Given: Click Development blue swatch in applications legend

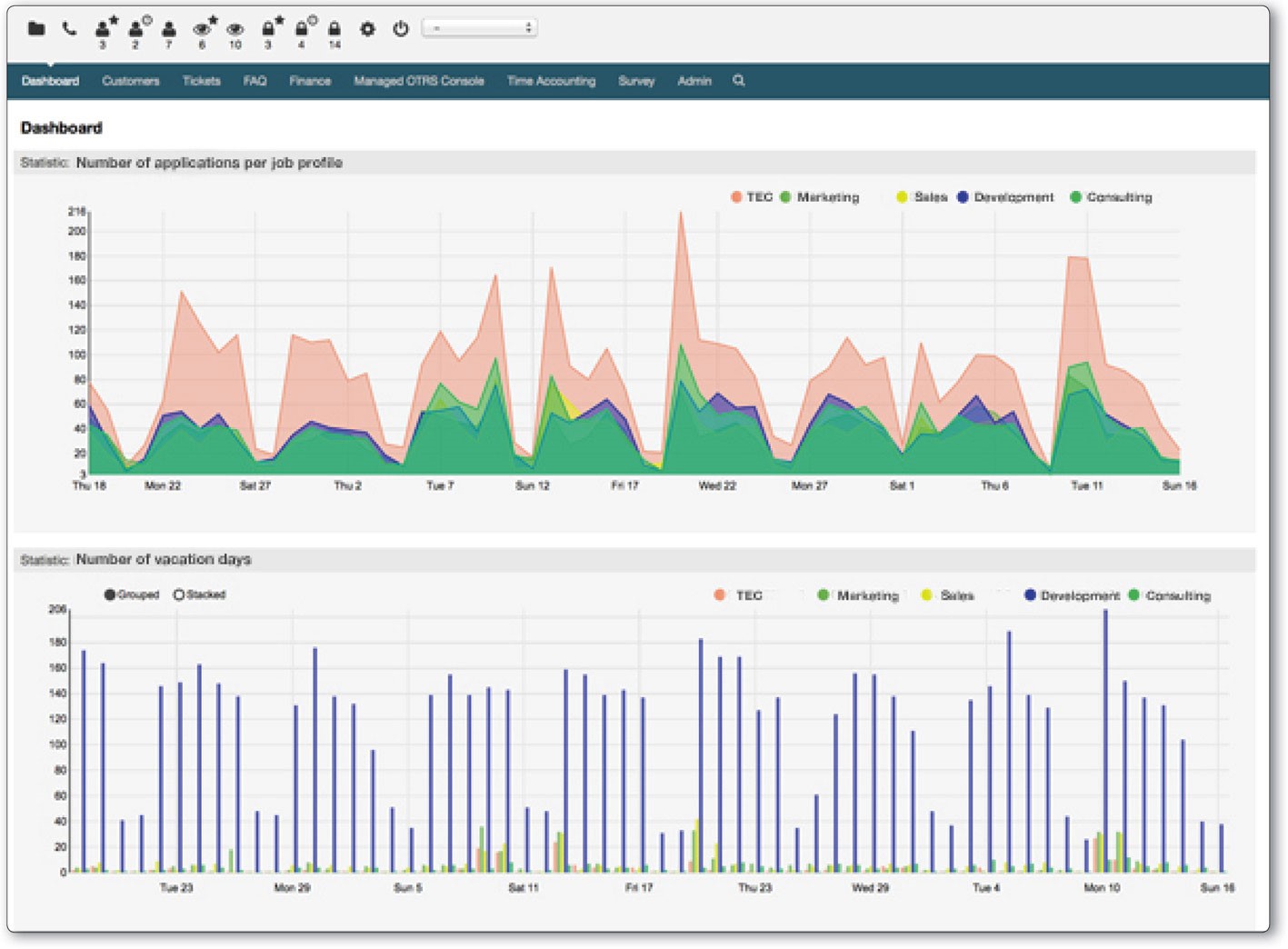Looking at the screenshot, I should [963, 197].
